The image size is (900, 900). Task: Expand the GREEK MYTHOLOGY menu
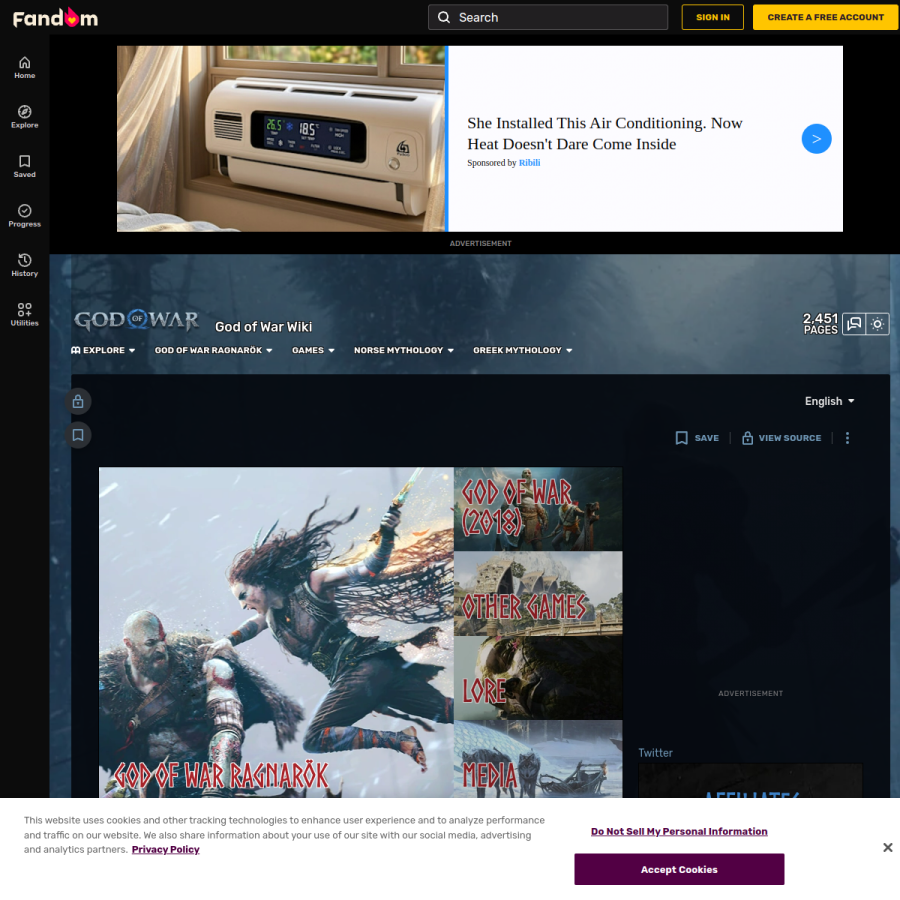(522, 350)
